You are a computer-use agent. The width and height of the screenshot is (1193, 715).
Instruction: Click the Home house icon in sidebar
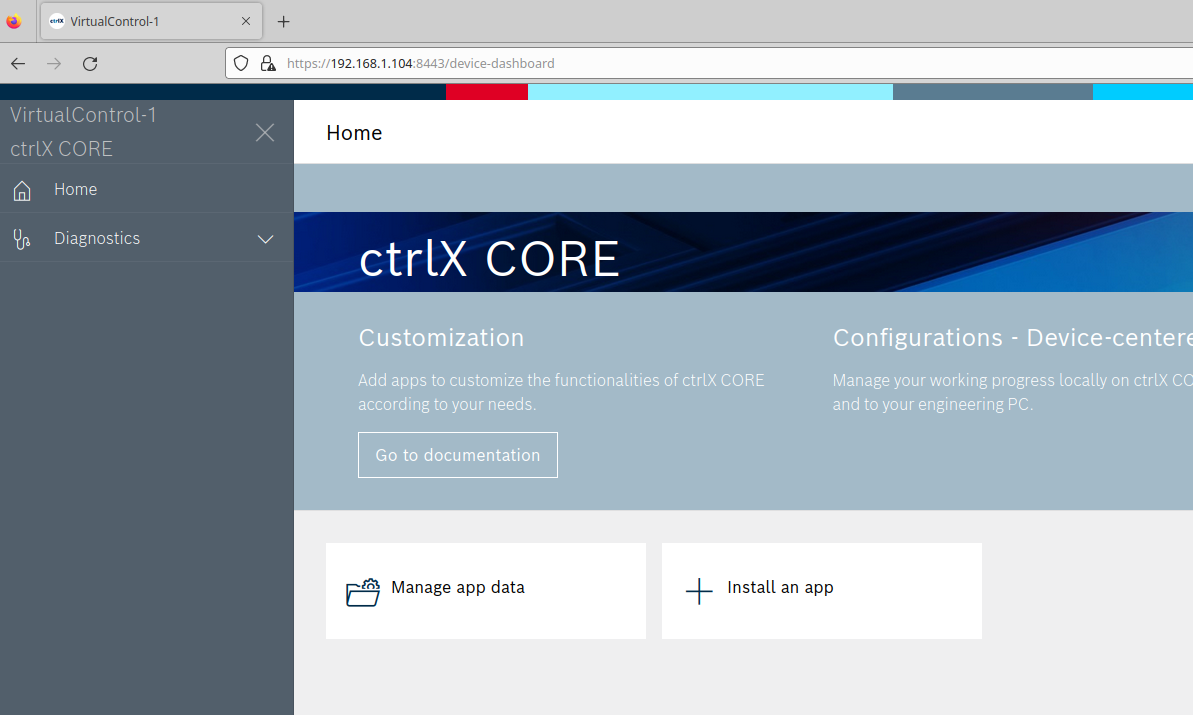22,190
